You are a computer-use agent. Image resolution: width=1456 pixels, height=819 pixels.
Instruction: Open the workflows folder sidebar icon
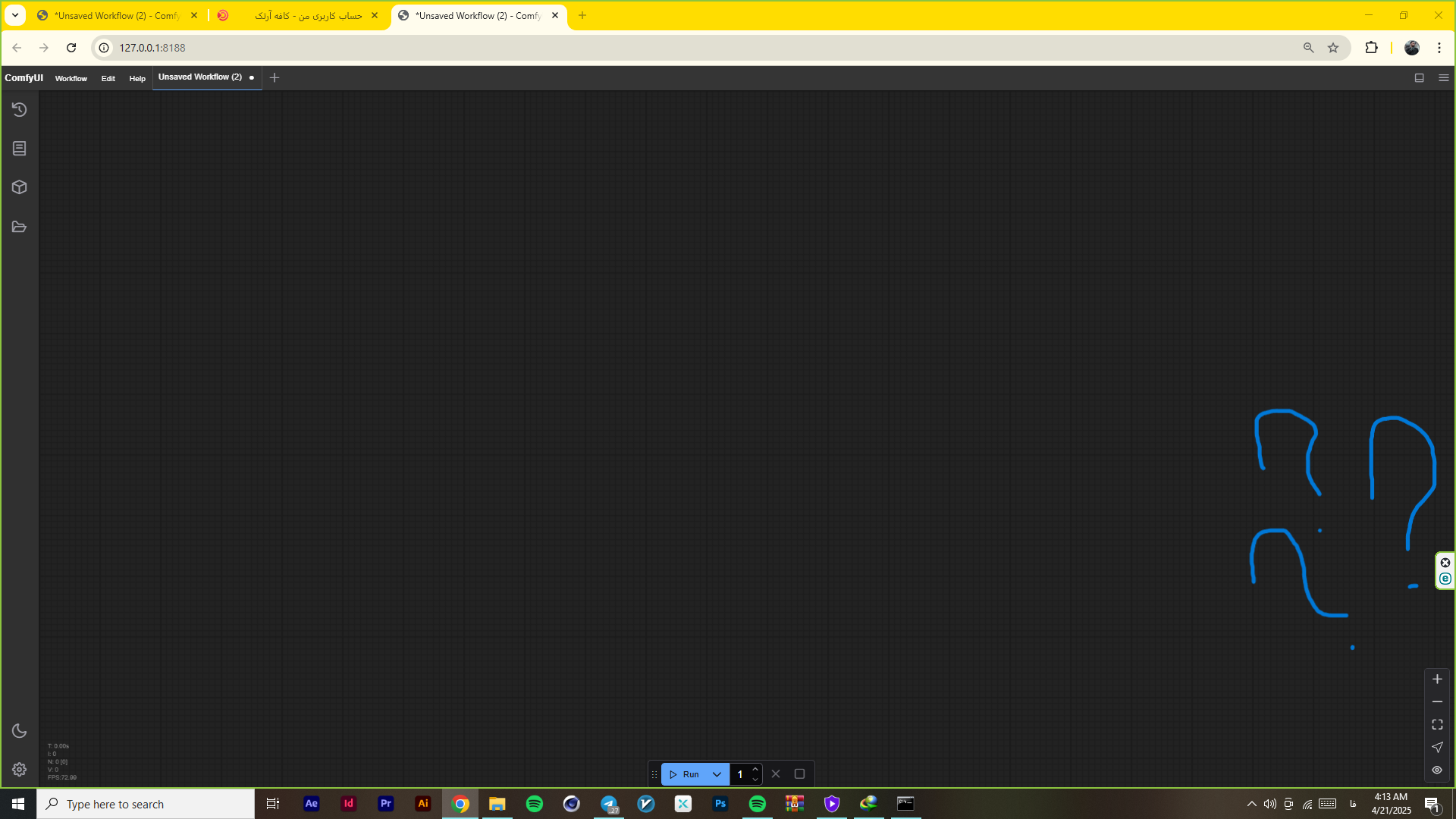tap(20, 227)
